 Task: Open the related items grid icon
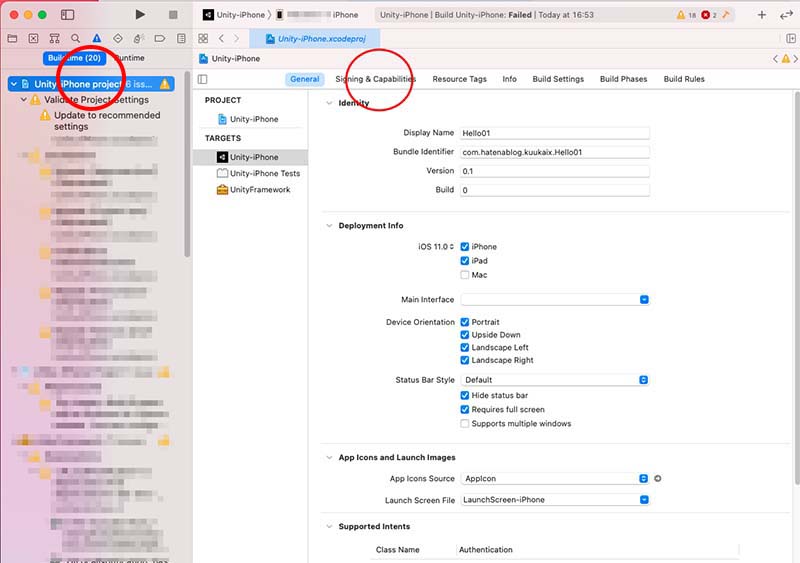click(x=203, y=38)
